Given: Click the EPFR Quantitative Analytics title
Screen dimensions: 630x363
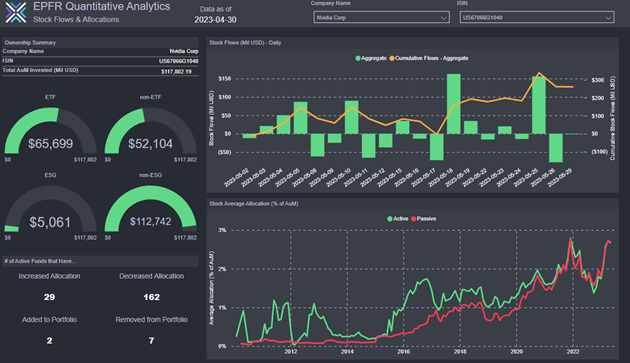Looking at the screenshot, I should 102,6.
